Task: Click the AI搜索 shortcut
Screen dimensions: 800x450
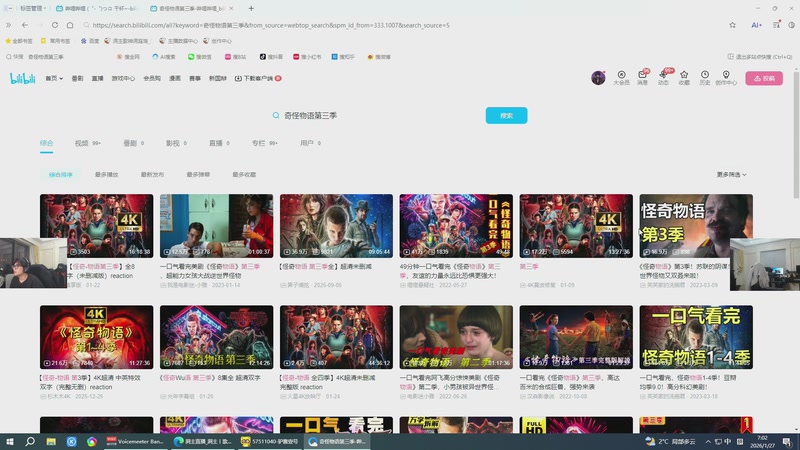Action: coord(164,57)
